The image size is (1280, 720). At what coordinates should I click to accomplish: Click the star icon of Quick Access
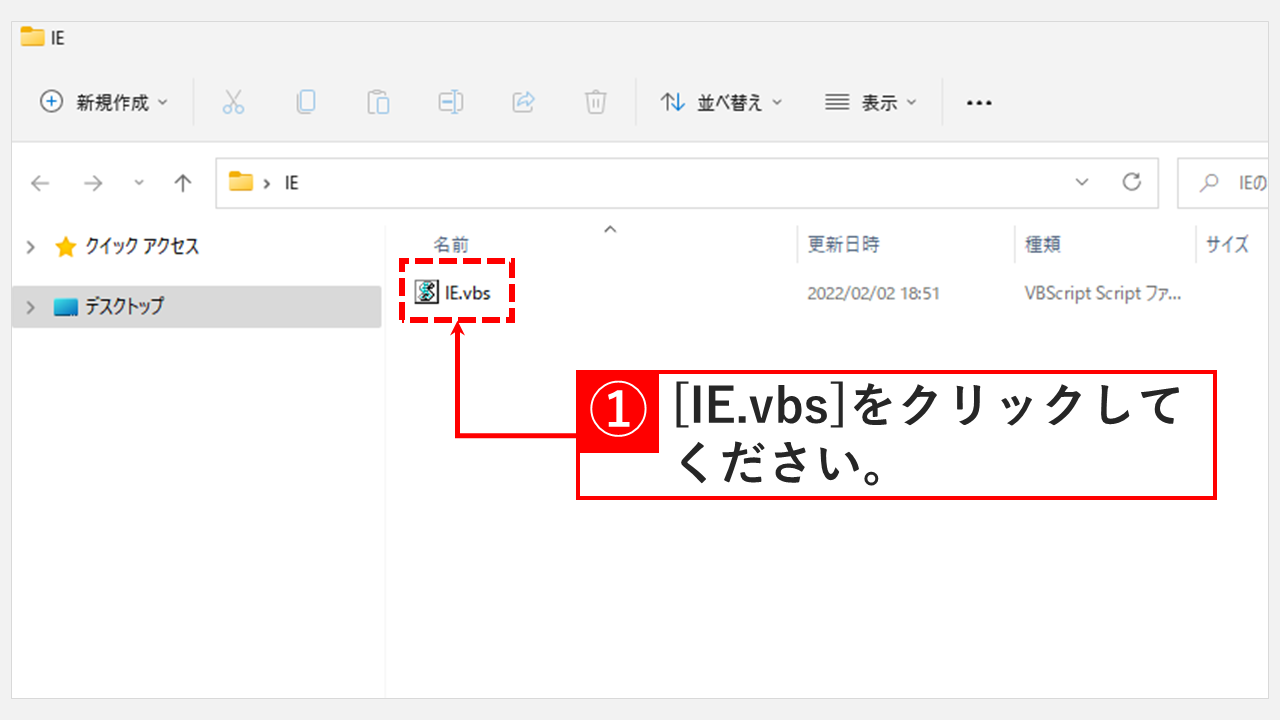(65, 247)
